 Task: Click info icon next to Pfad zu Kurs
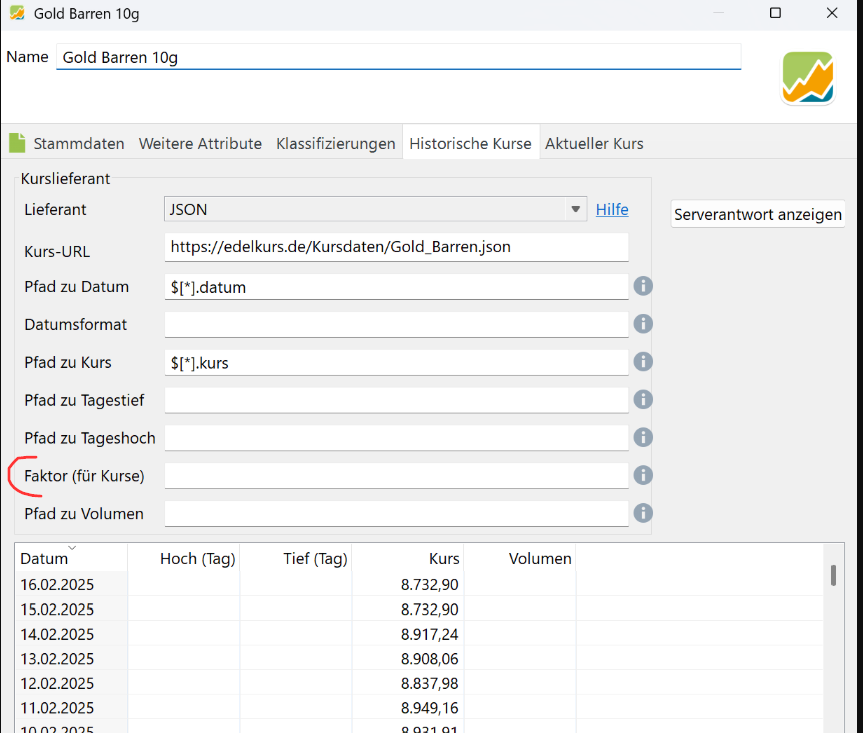(x=643, y=362)
